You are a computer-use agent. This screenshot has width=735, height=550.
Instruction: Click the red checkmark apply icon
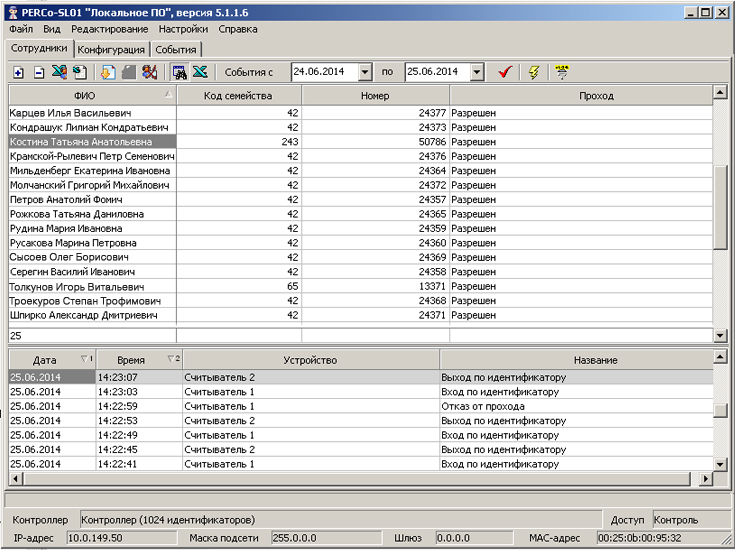(505, 72)
